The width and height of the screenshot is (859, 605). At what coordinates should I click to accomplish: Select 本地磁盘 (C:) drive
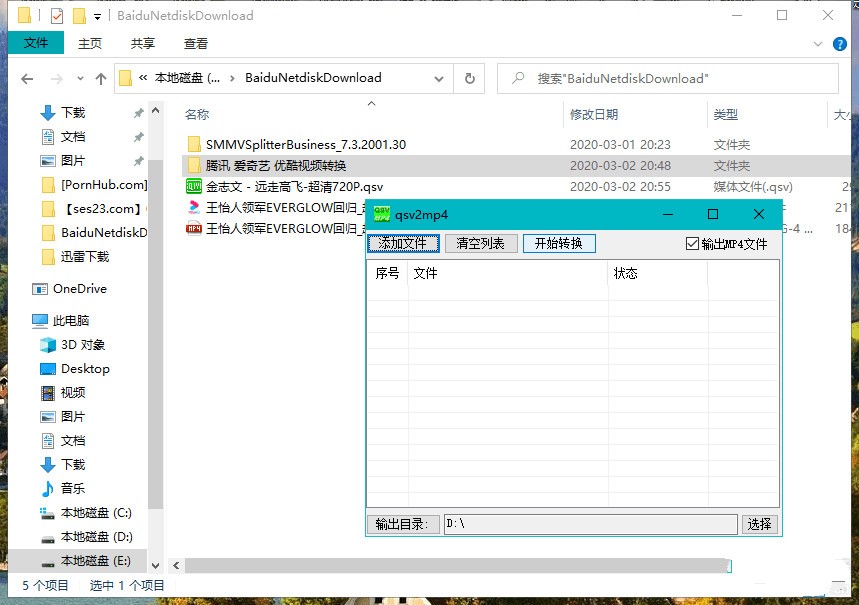pyautogui.click(x=87, y=513)
